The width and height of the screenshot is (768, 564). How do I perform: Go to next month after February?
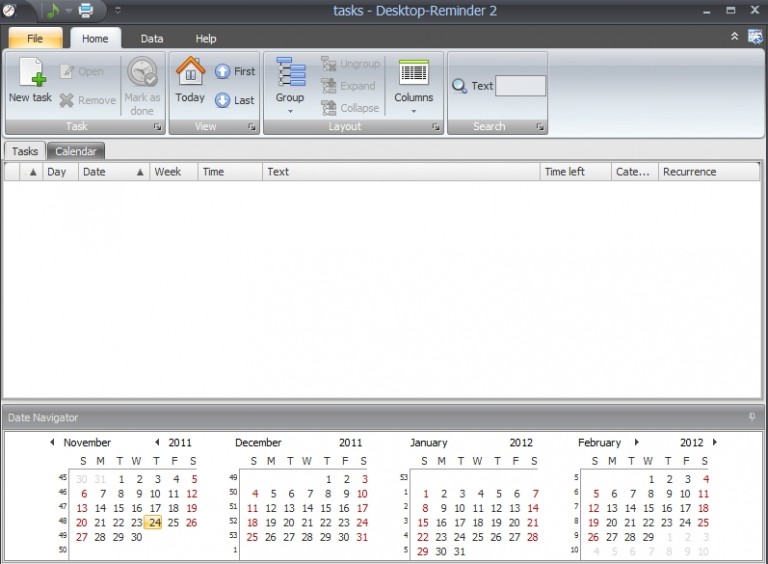636,442
